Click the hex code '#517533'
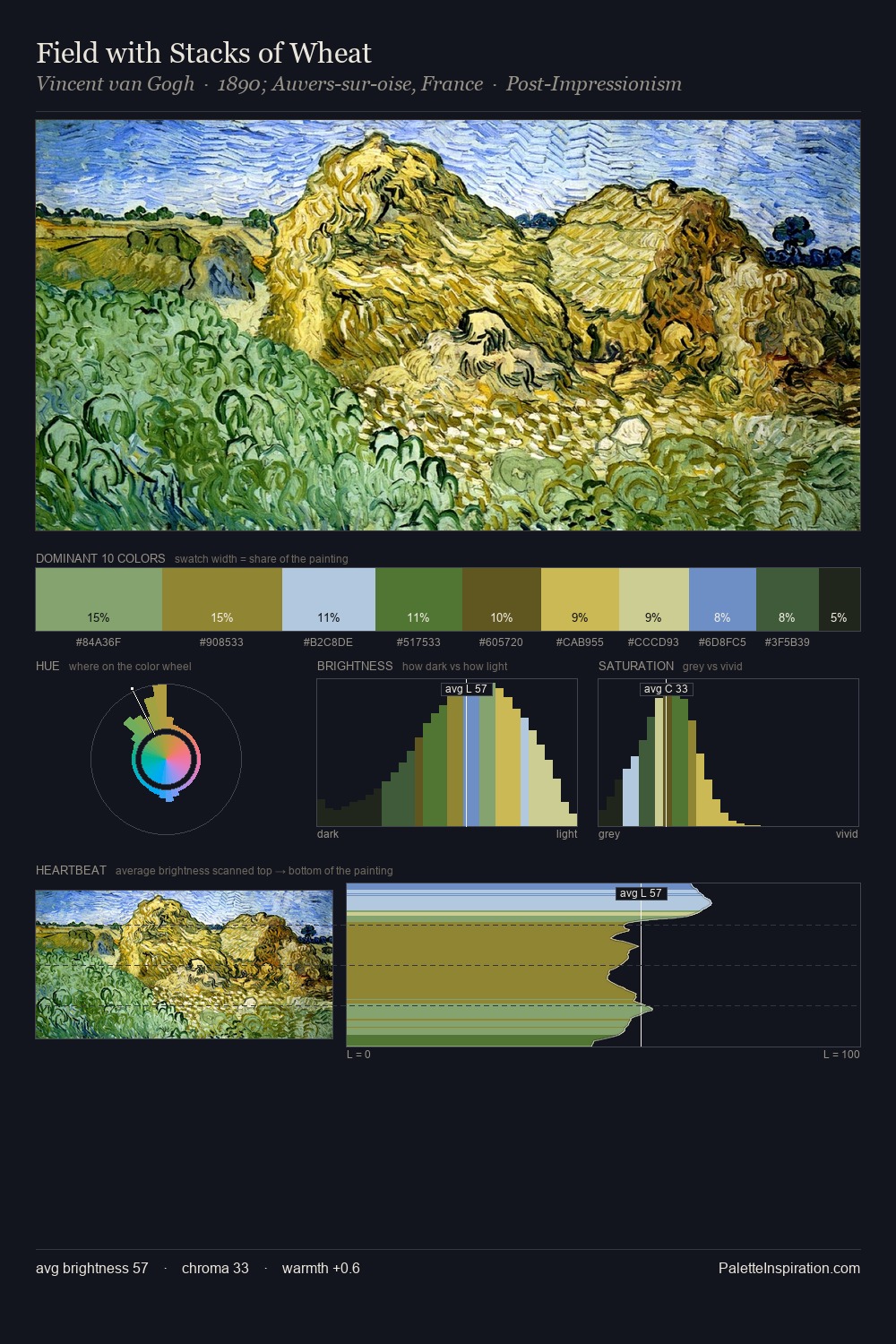The height and width of the screenshot is (1344, 896). click(418, 642)
